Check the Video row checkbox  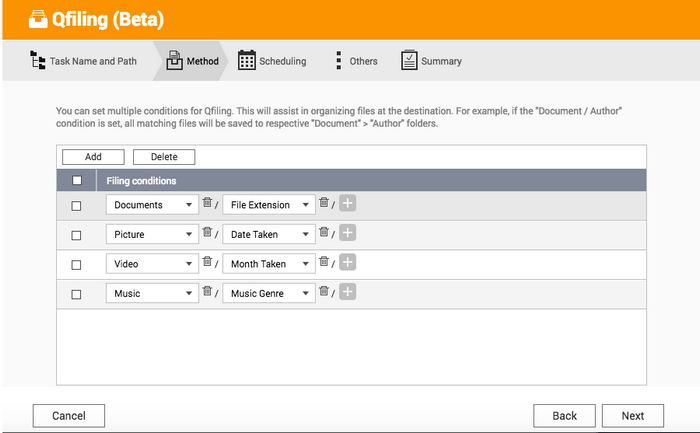[x=76, y=265]
